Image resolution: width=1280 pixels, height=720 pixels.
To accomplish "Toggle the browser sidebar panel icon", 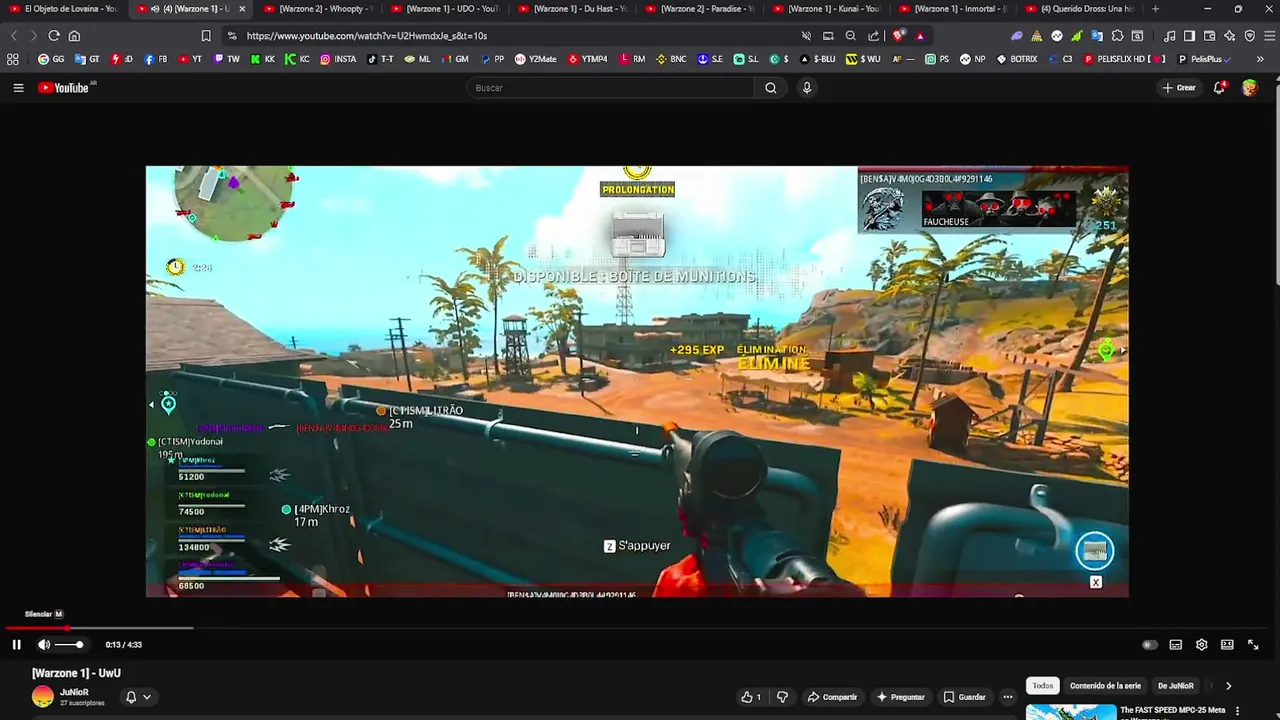I will pyautogui.click(x=1189, y=36).
